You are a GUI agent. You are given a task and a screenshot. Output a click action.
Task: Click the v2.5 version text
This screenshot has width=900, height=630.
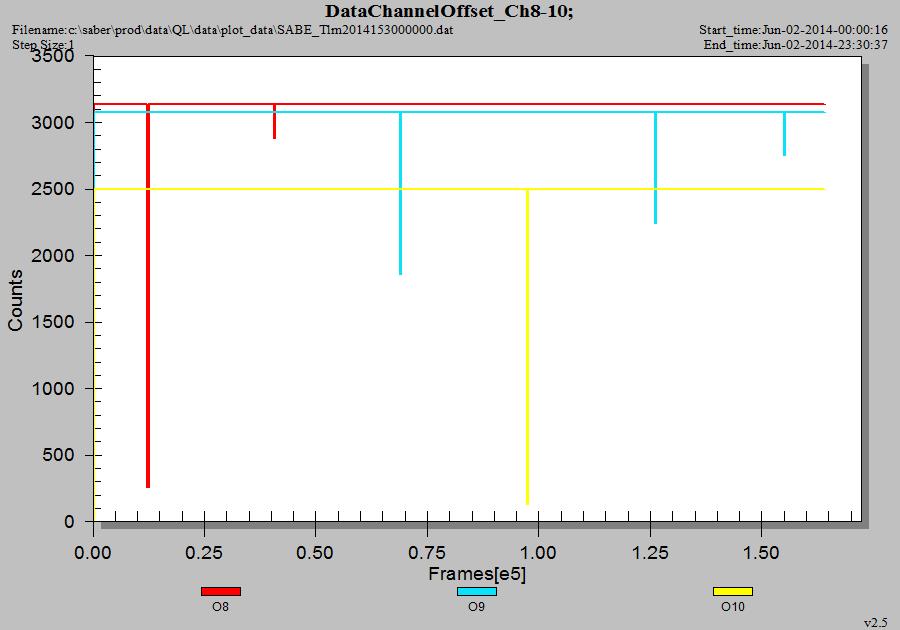[x=875, y=623]
